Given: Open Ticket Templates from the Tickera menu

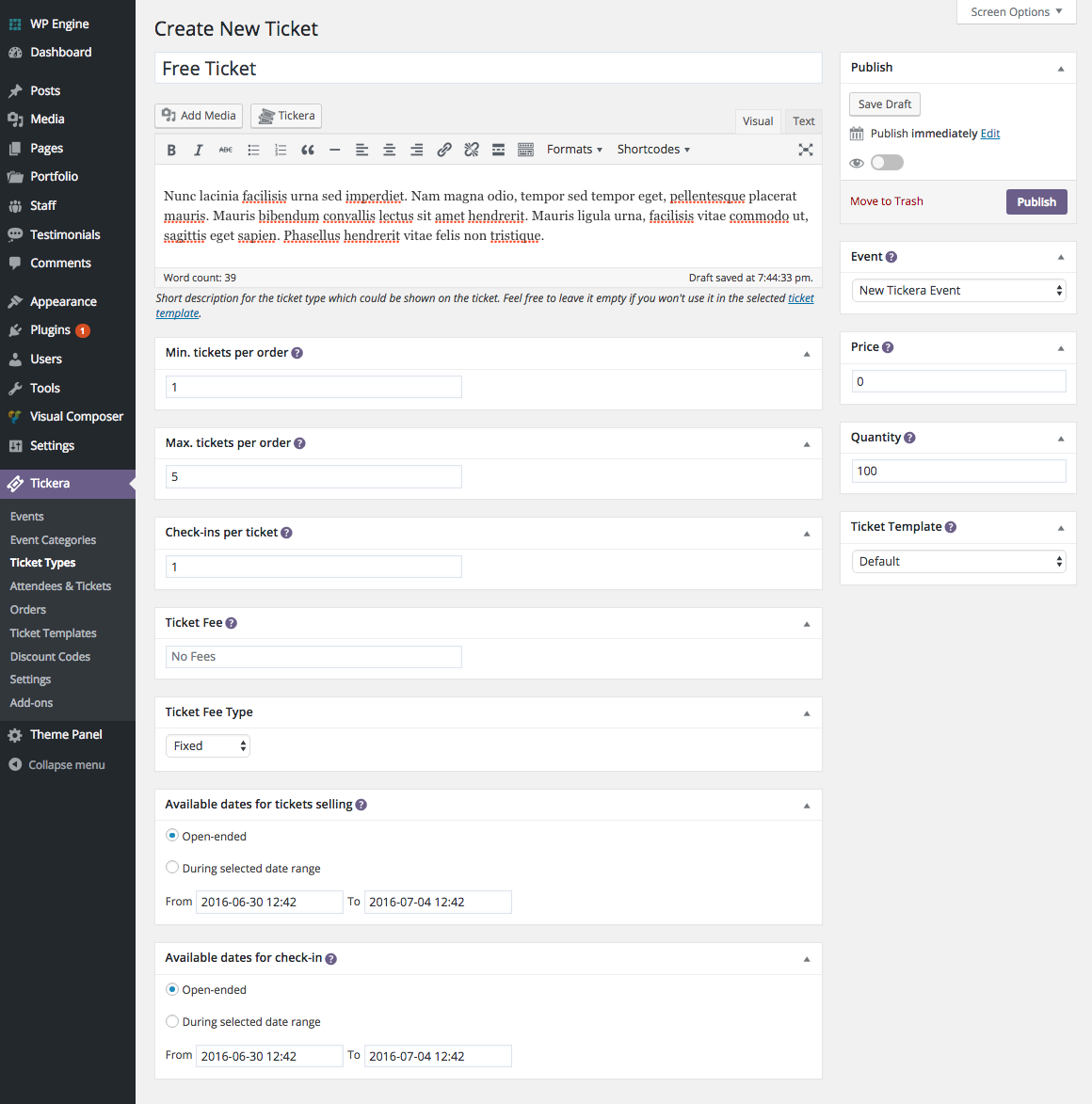Looking at the screenshot, I should tap(52, 632).
